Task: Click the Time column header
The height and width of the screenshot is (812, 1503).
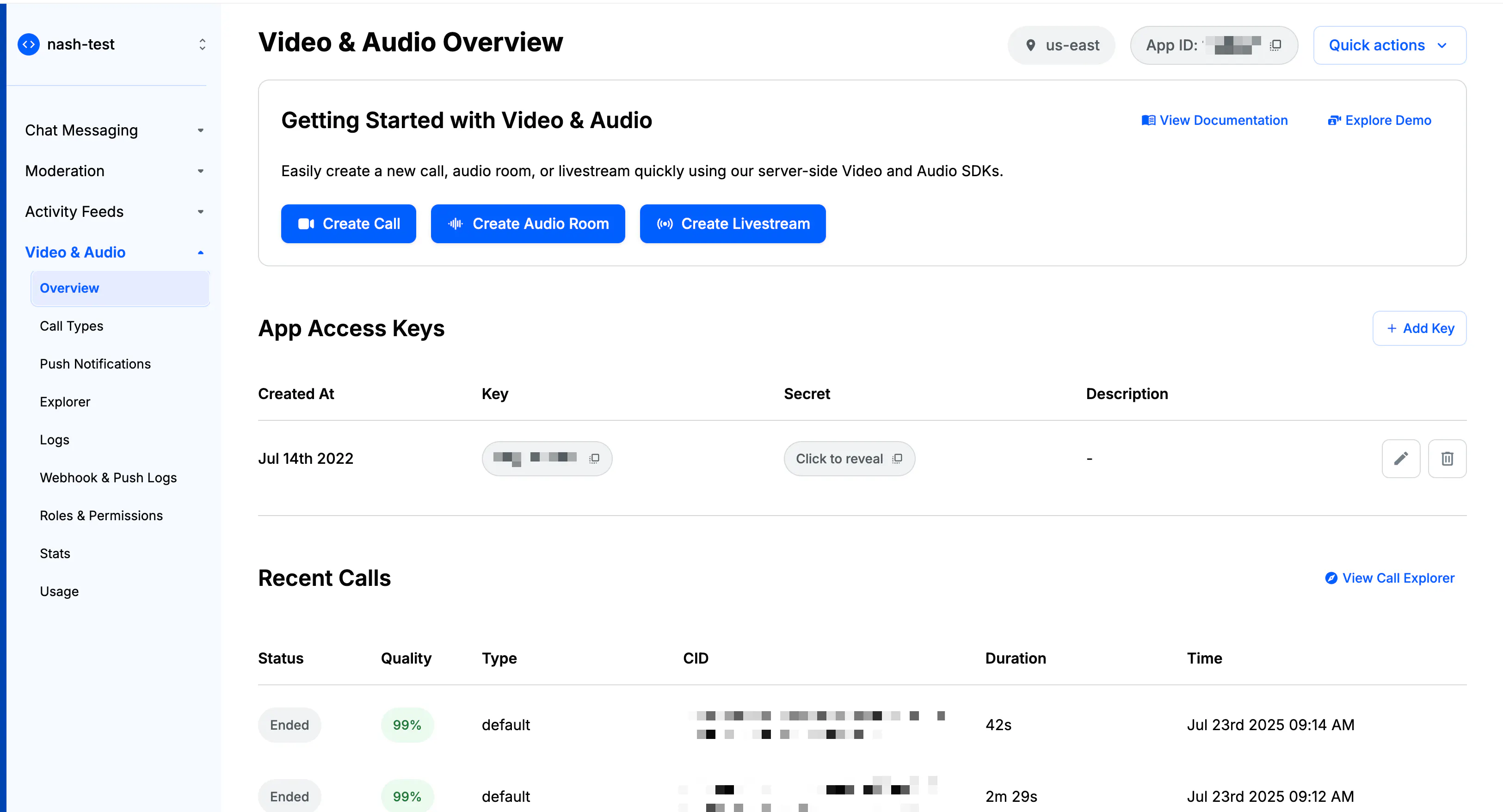Action: point(1204,658)
